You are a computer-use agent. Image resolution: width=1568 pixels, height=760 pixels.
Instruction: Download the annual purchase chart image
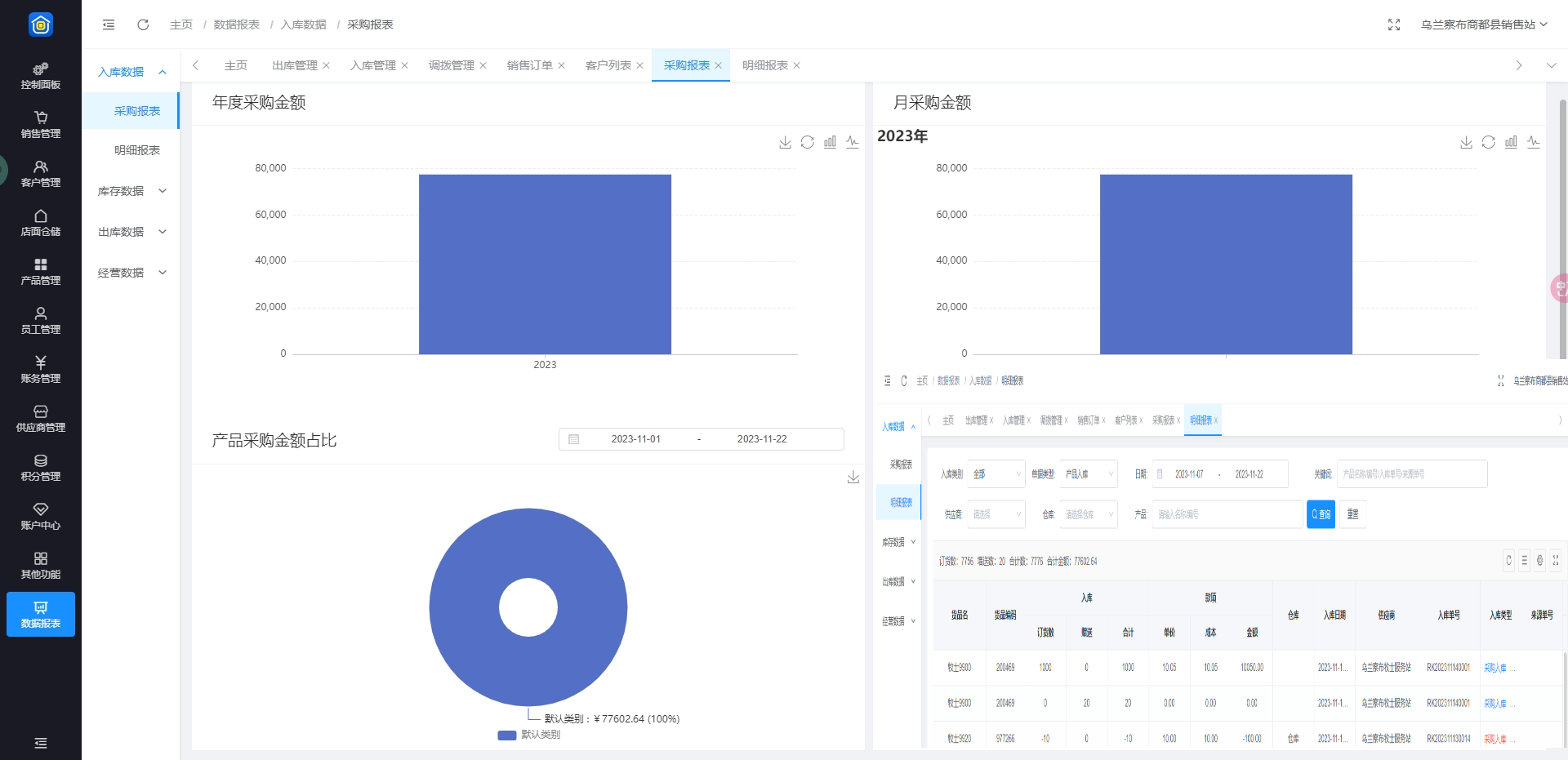point(785,142)
